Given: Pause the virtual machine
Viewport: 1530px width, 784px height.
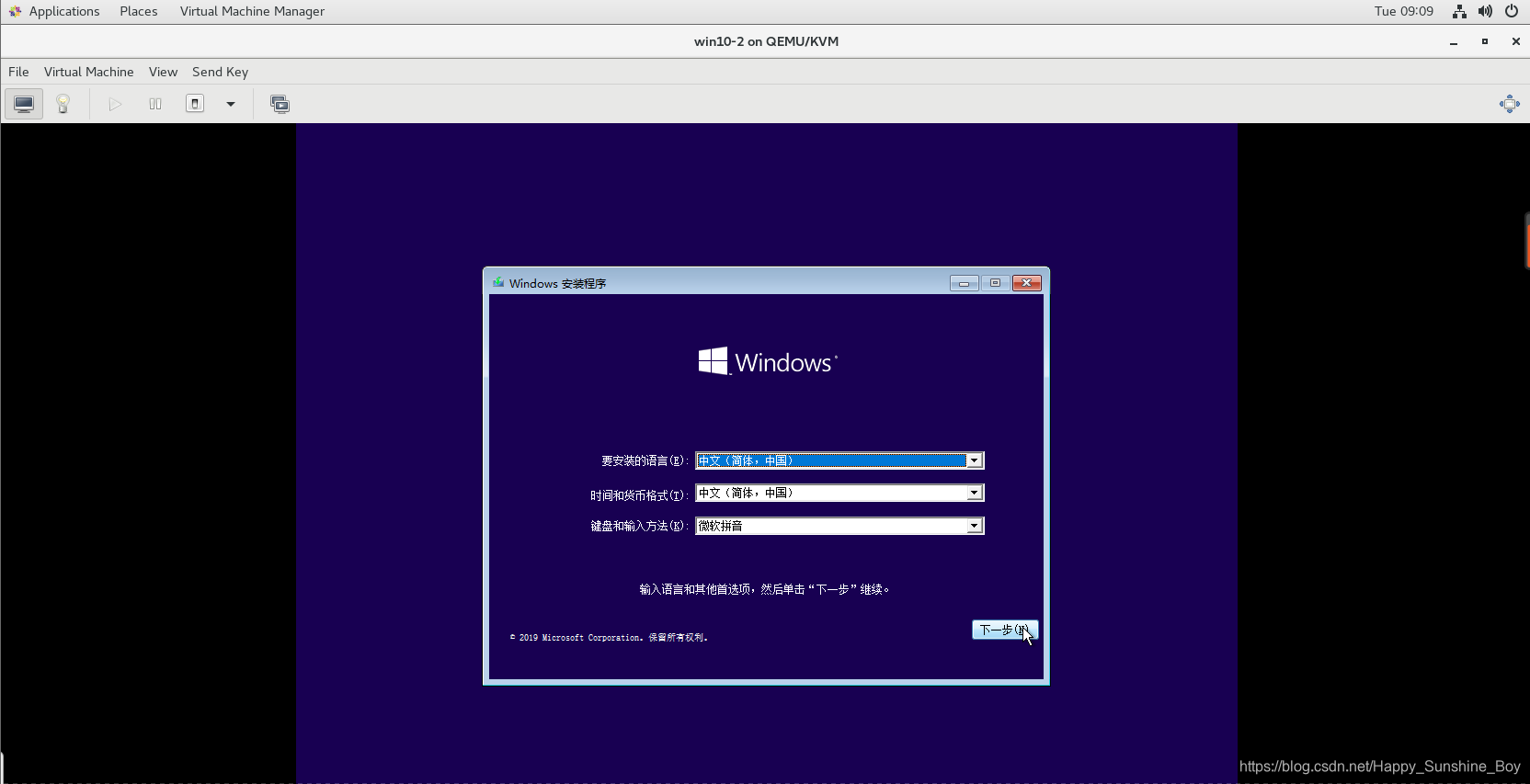Looking at the screenshot, I should point(155,104).
